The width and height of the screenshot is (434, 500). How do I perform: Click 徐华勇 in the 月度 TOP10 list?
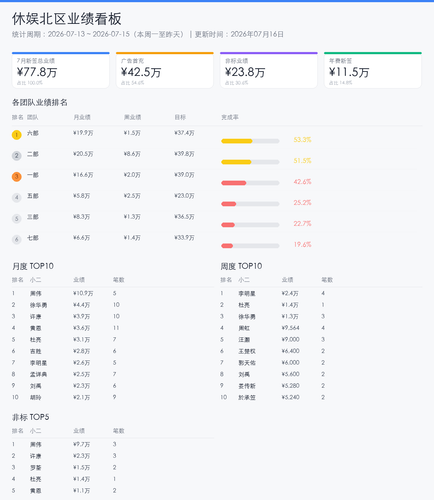coord(38,305)
